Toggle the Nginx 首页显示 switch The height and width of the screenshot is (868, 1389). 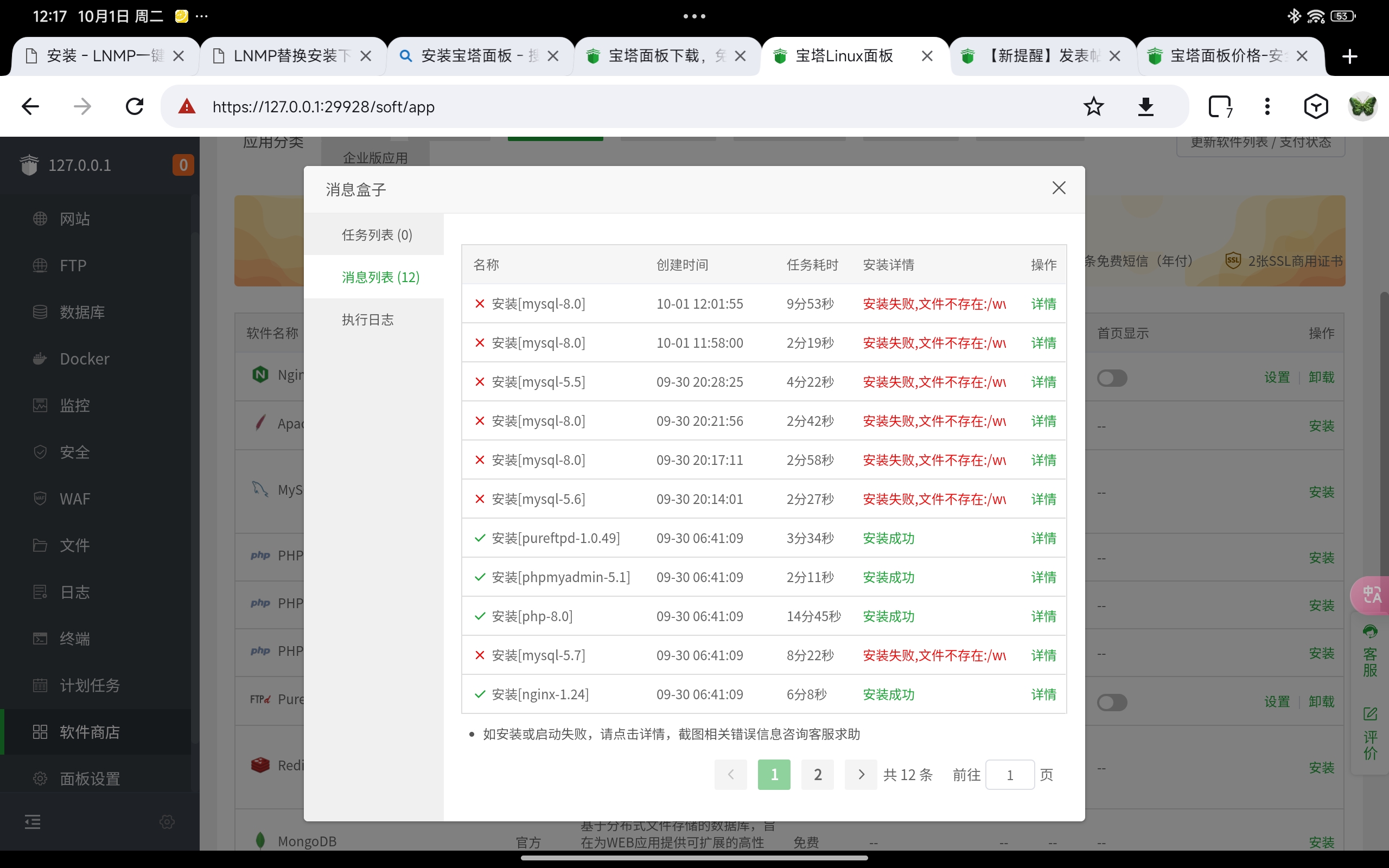click(x=1112, y=378)
